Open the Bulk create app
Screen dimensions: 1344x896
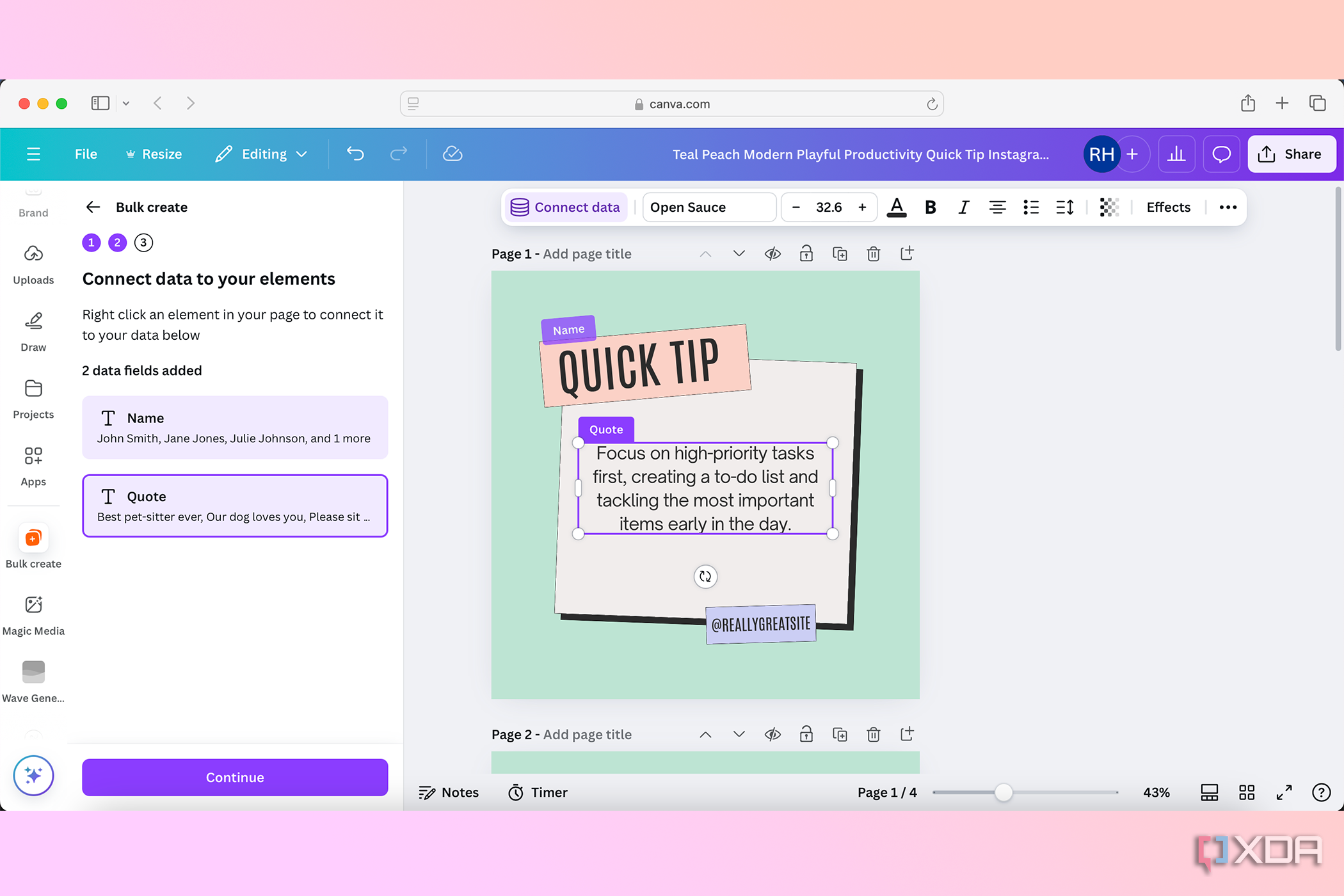[33, 547]
